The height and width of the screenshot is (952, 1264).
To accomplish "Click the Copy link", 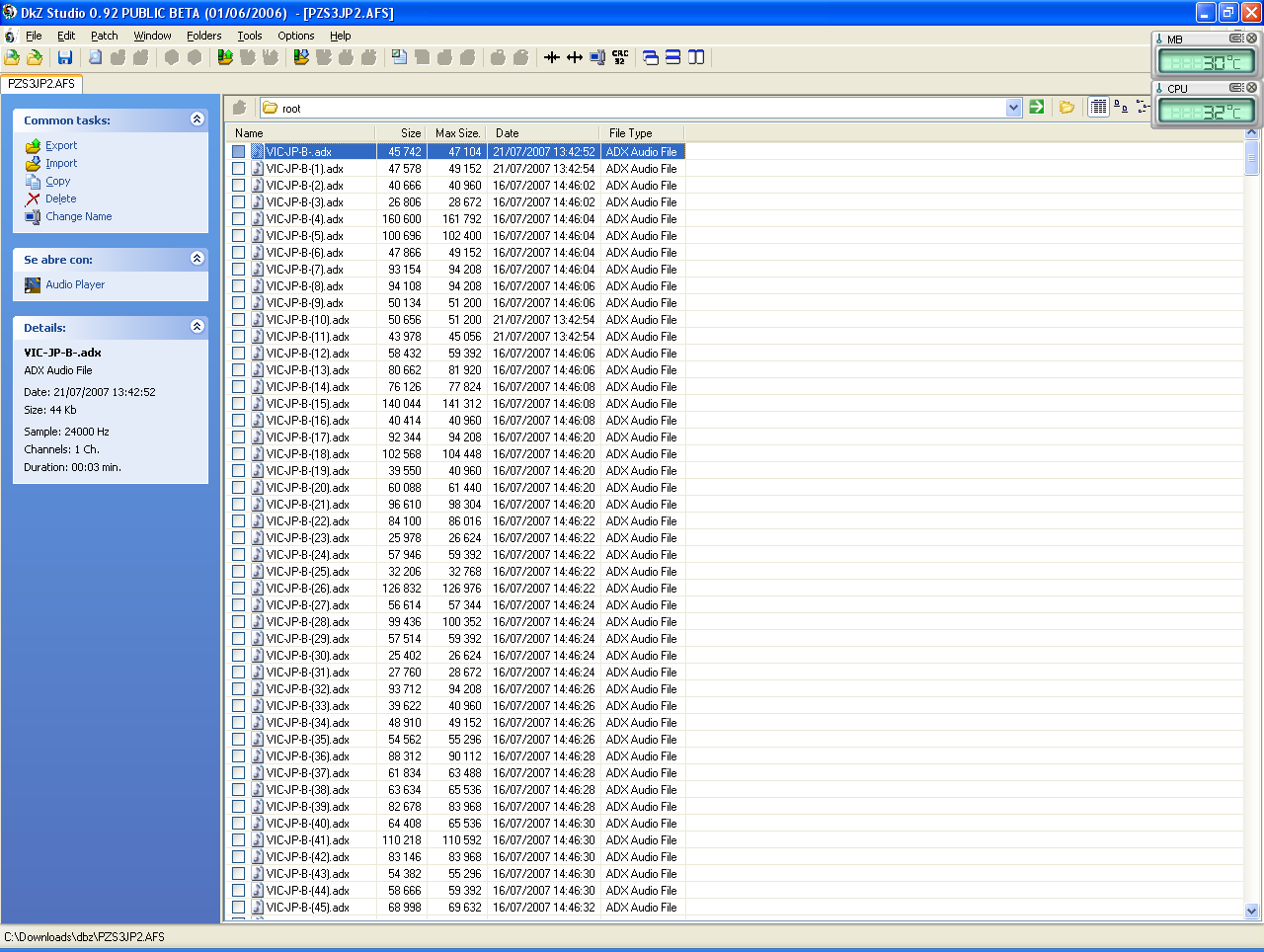I will coord(57,181).
